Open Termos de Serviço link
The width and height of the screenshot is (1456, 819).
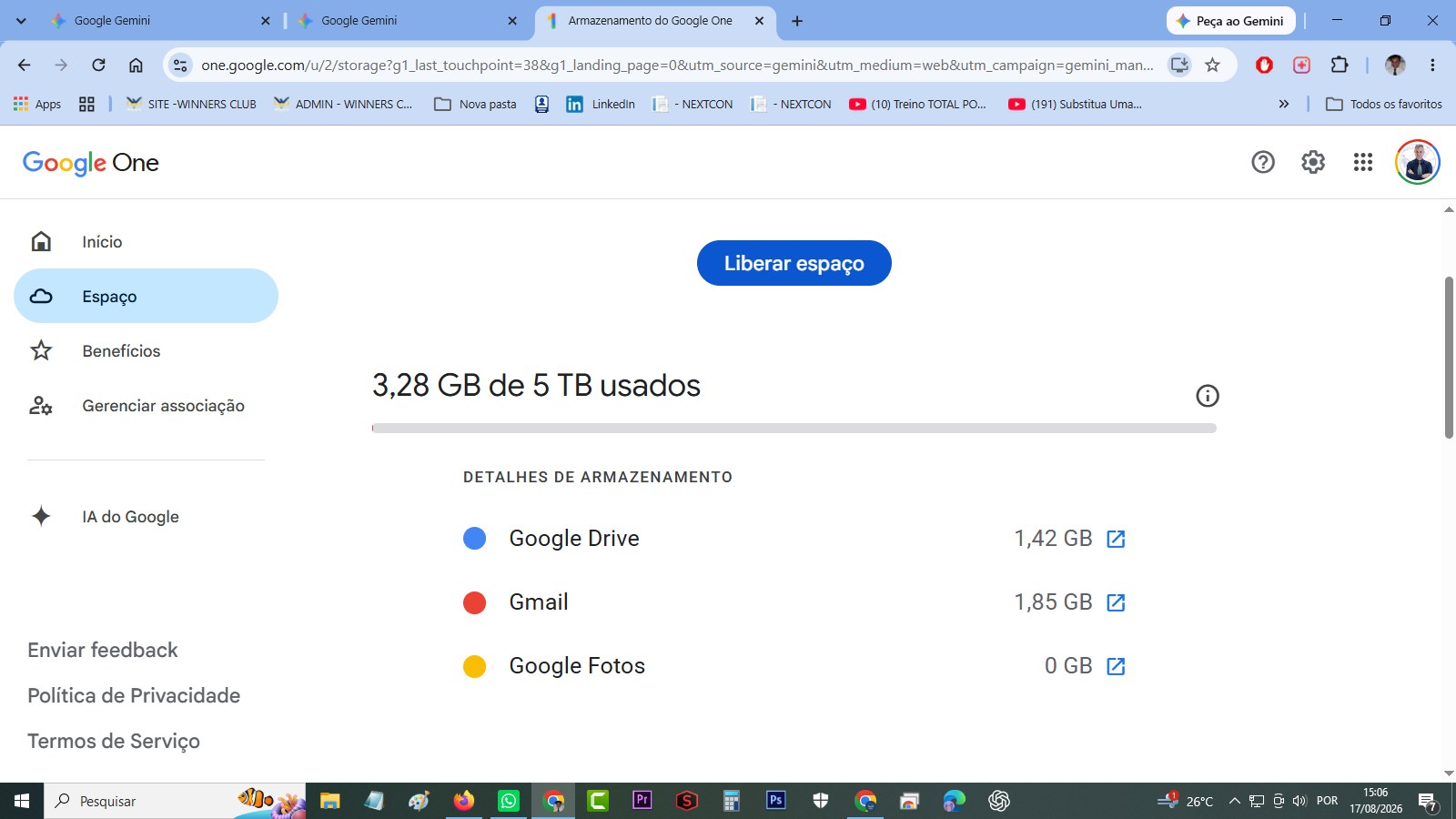point(114,741)
